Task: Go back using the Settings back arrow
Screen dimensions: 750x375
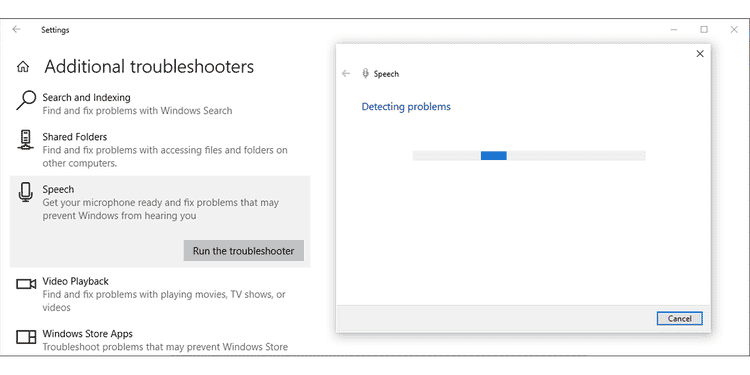Action: coord(16,29)
